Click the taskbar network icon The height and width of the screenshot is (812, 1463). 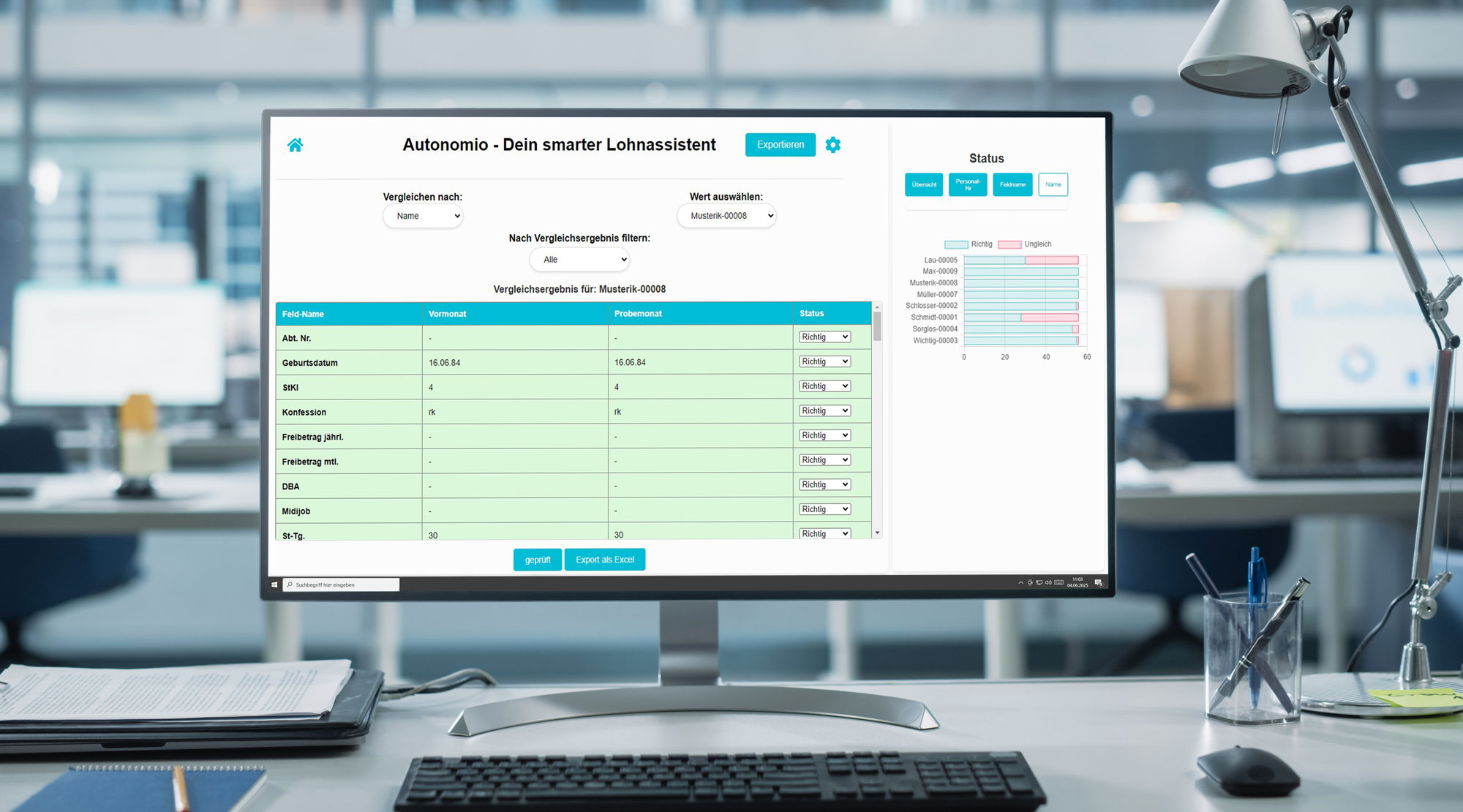[1039, 582]
